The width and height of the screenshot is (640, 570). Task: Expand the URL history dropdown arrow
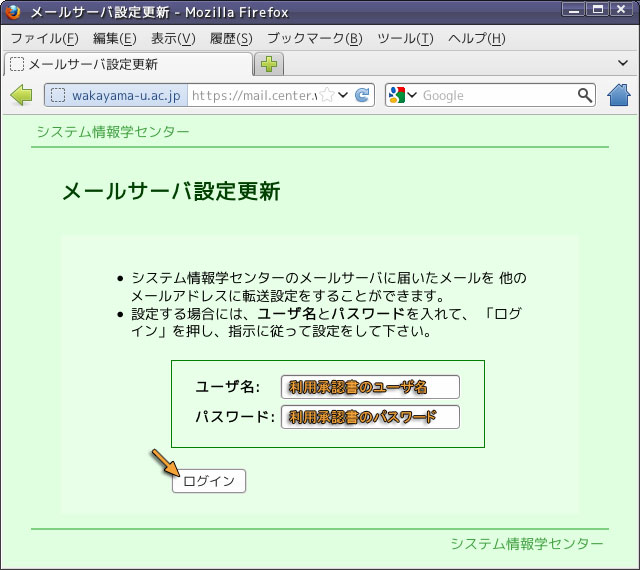343,95
